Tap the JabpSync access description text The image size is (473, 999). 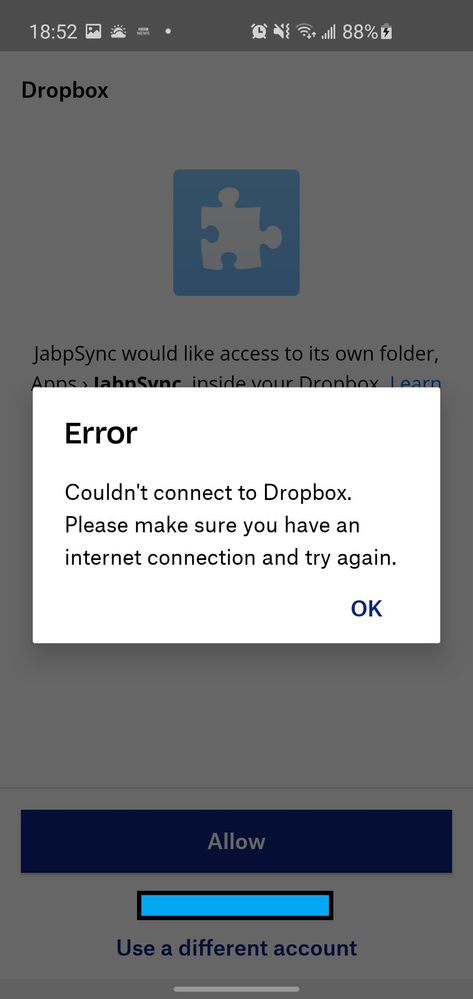click(236, 368)
